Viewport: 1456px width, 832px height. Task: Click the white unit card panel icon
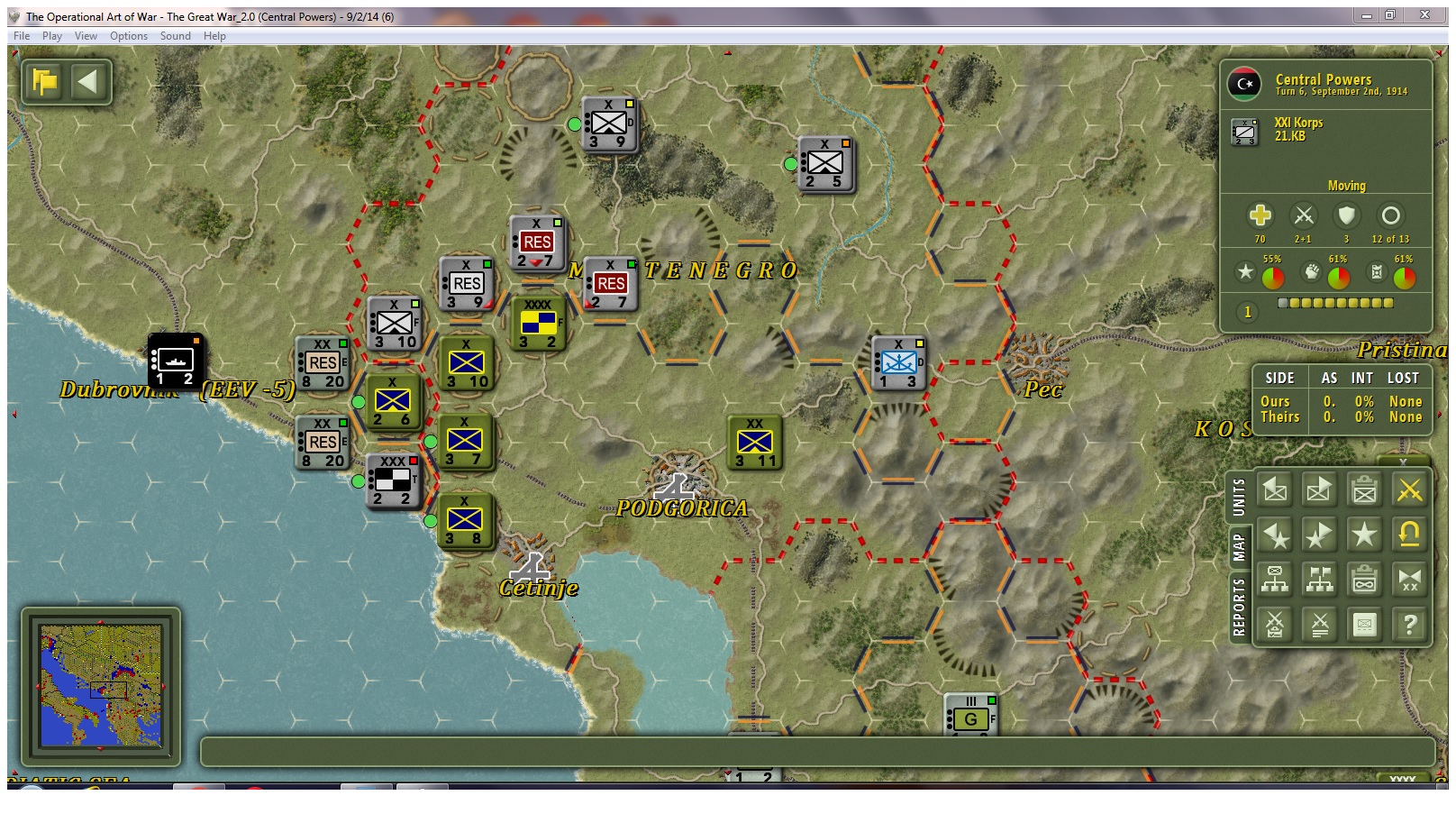click(x=1364, y=624)
